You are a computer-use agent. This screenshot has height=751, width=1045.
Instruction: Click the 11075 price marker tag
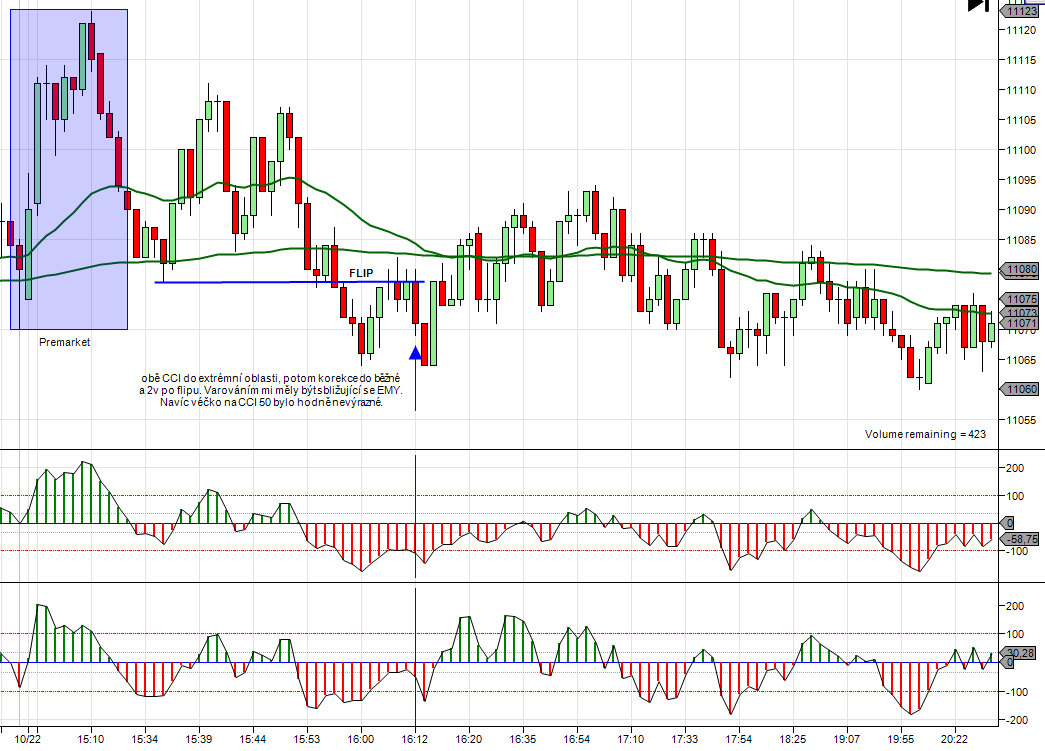click(1021, 299)
